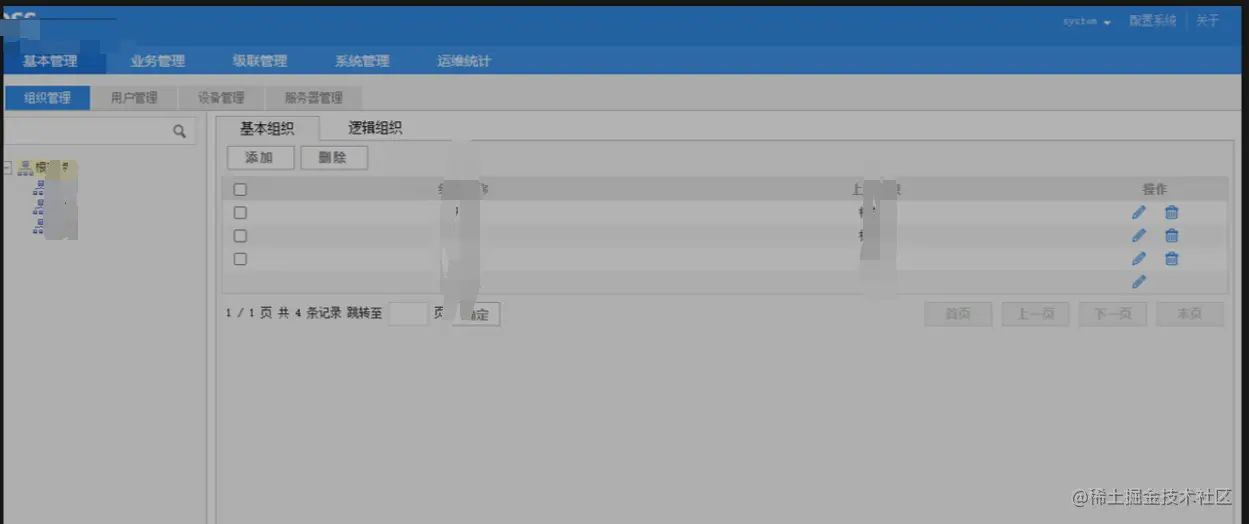This screenshot has width=1249, height=524.
Task: Check the second table row checkbox
Action: (x=240, y=236)
